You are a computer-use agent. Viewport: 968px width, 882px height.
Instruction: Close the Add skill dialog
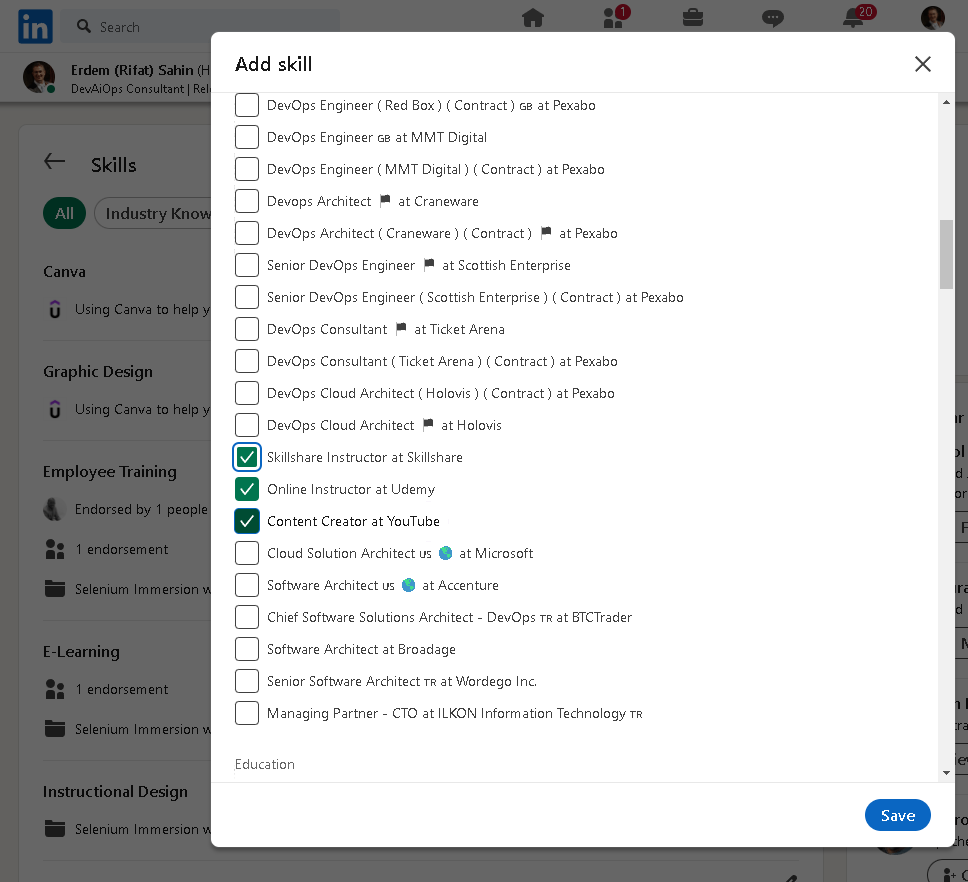pos(922,64)
